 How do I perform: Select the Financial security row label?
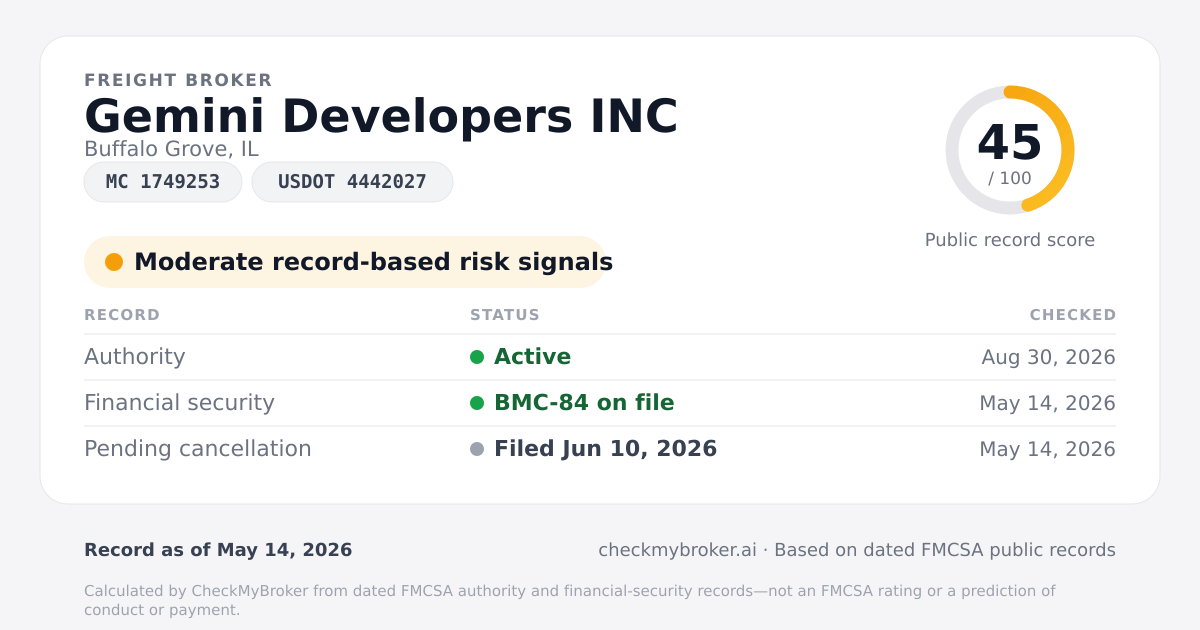click(179, 403)
